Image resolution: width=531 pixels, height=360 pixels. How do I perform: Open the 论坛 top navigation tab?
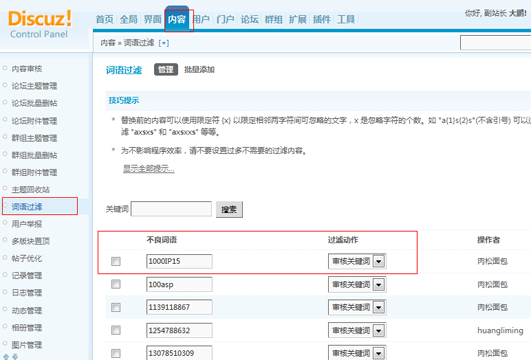point(250,19)
